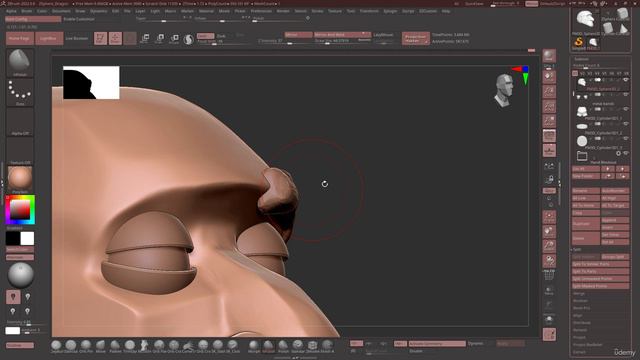Toggle Live Boolean mode
The image size is (640, 360).
tap(77, 38)
